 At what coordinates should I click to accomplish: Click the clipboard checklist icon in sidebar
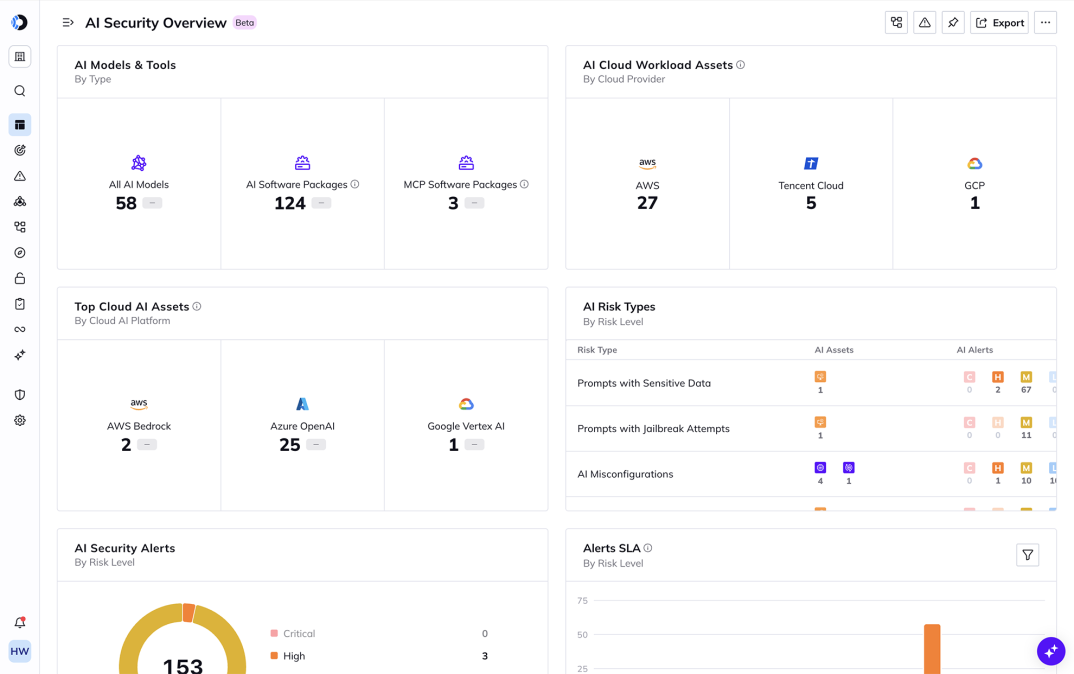tap(20, 303)
